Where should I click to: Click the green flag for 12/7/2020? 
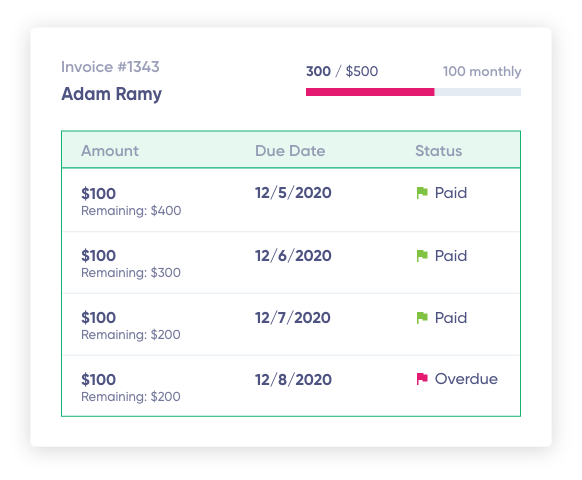click(x=422, y=317)
